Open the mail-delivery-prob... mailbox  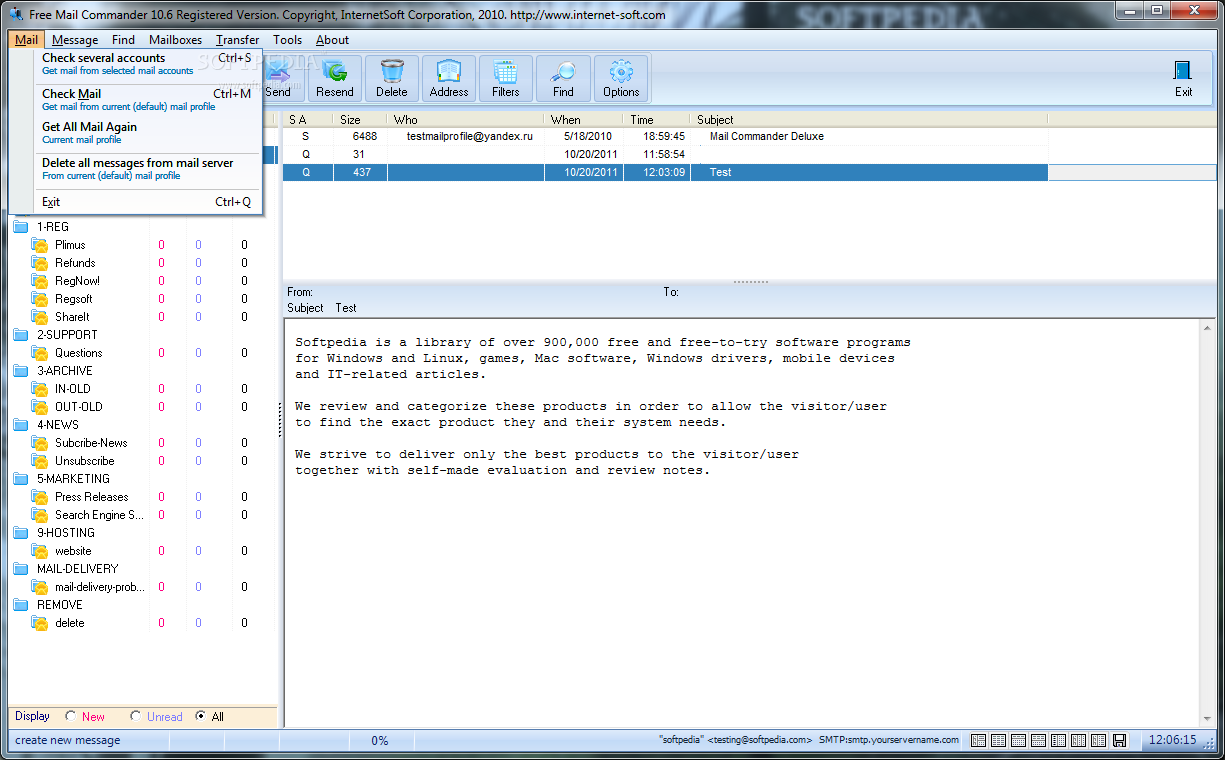(x=99, y=587)
